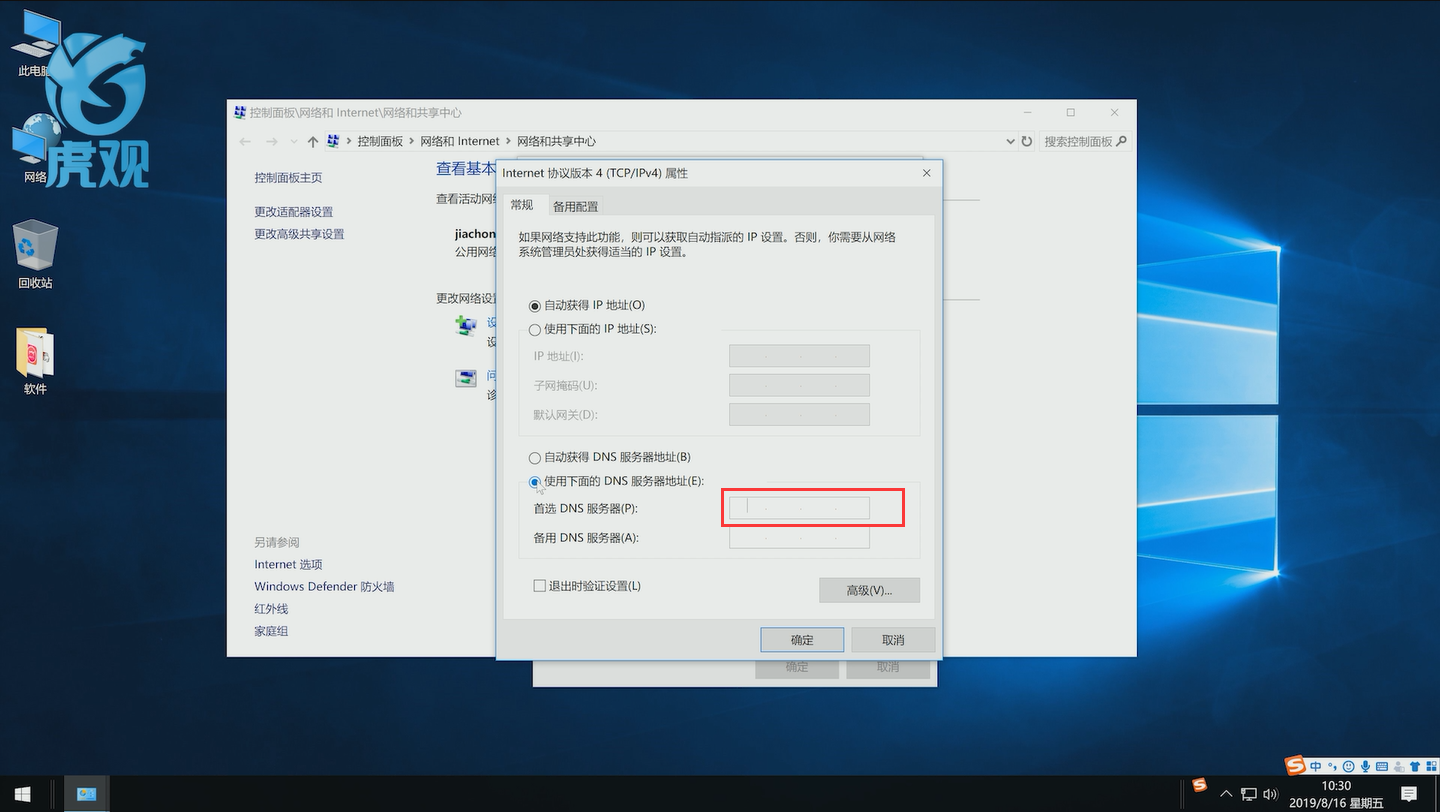Select 使用下面的 IP 地址 radio button
The height and width of the screenshot is (812, 1440).
(535, 329)
